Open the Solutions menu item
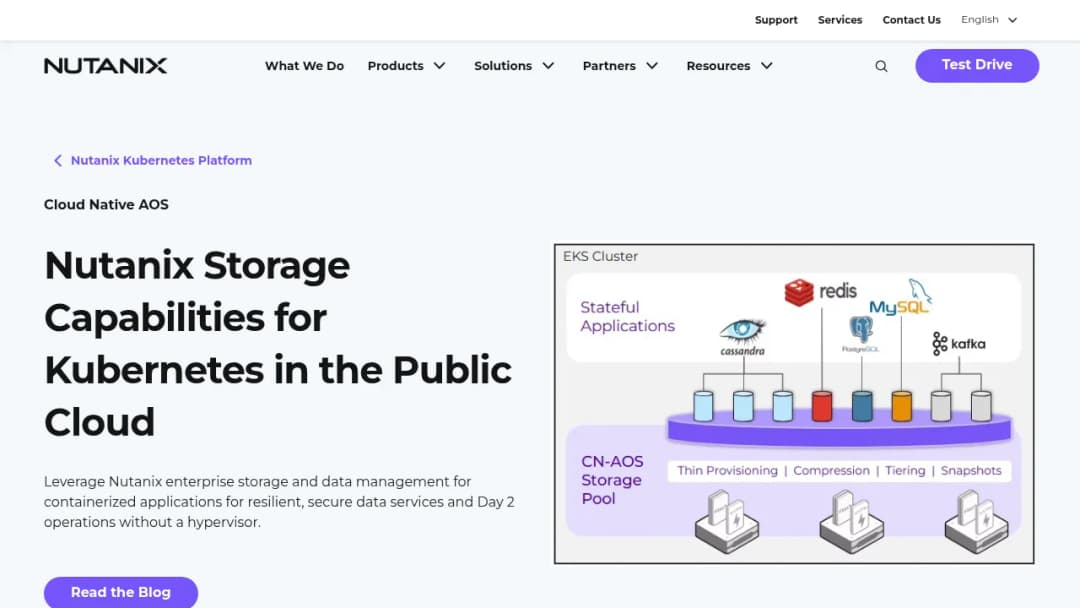 click(x=503, y=66)
